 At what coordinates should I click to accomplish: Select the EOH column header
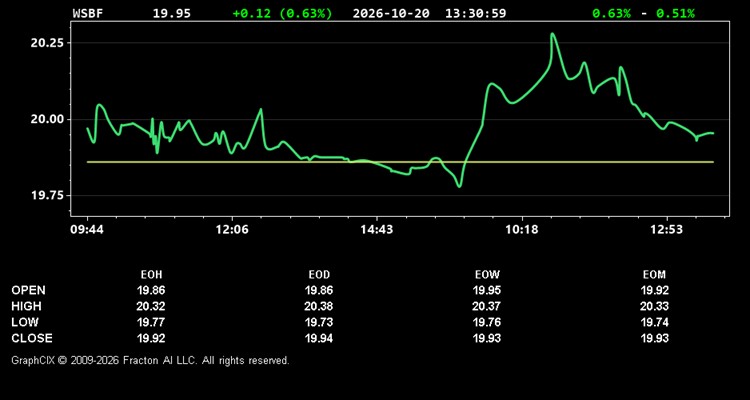click(x=151, y=275)
